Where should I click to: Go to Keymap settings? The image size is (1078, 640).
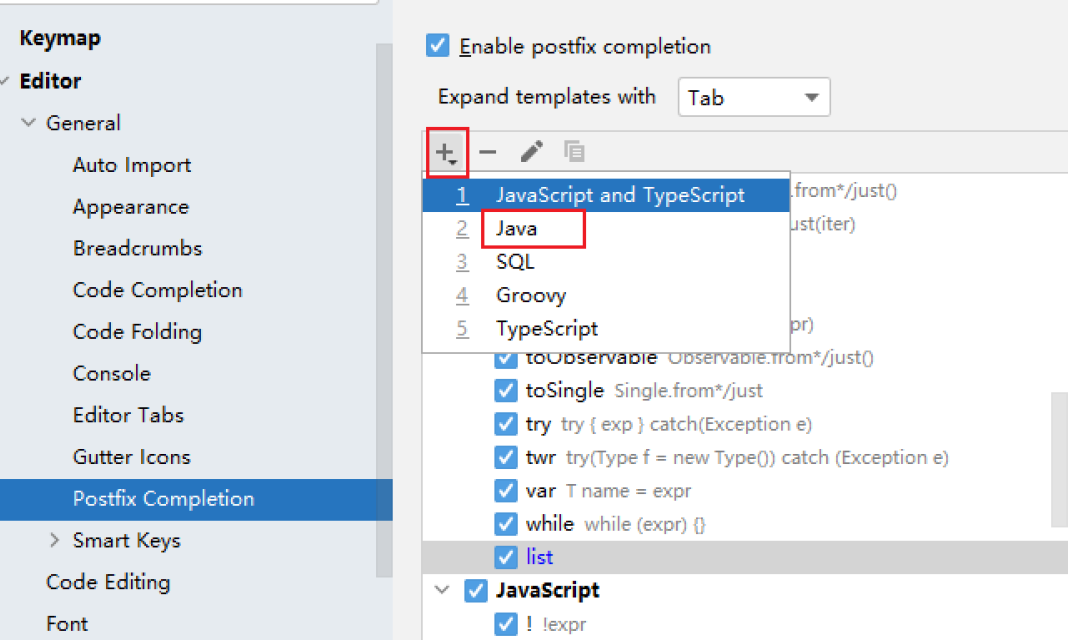click(60, 38)
